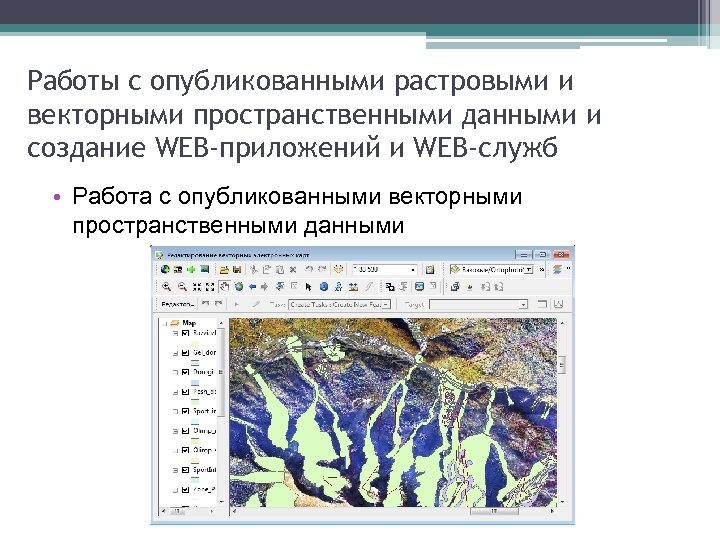This screenshot has width=720, height=540.
Task: Click the editor toolbar undo icon
Action: (x=206, y=304)
